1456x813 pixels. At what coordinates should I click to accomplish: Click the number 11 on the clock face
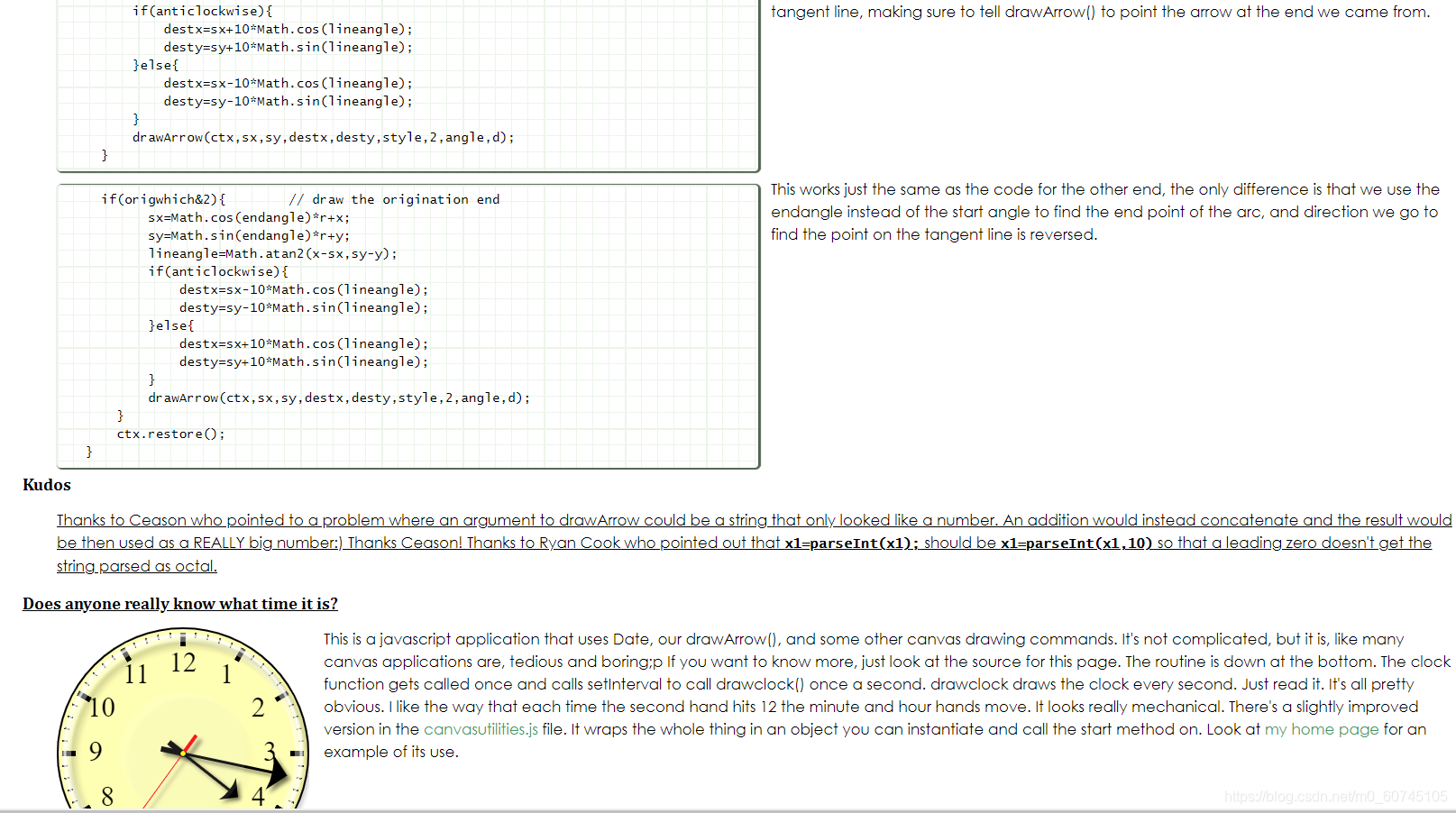[135, 674]
